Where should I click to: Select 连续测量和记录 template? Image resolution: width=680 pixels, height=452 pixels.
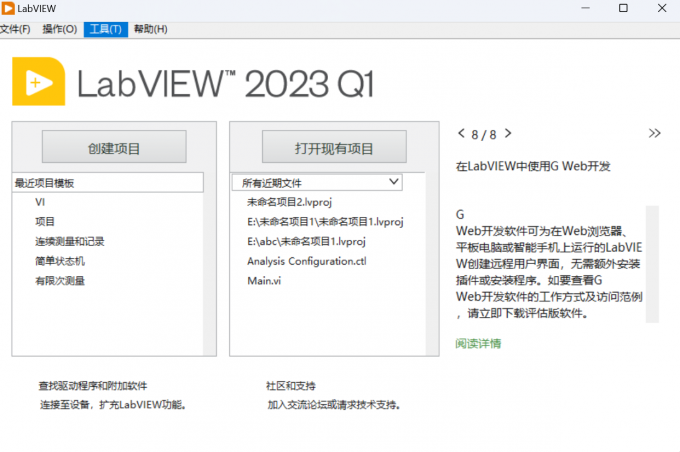coord(70,242)
